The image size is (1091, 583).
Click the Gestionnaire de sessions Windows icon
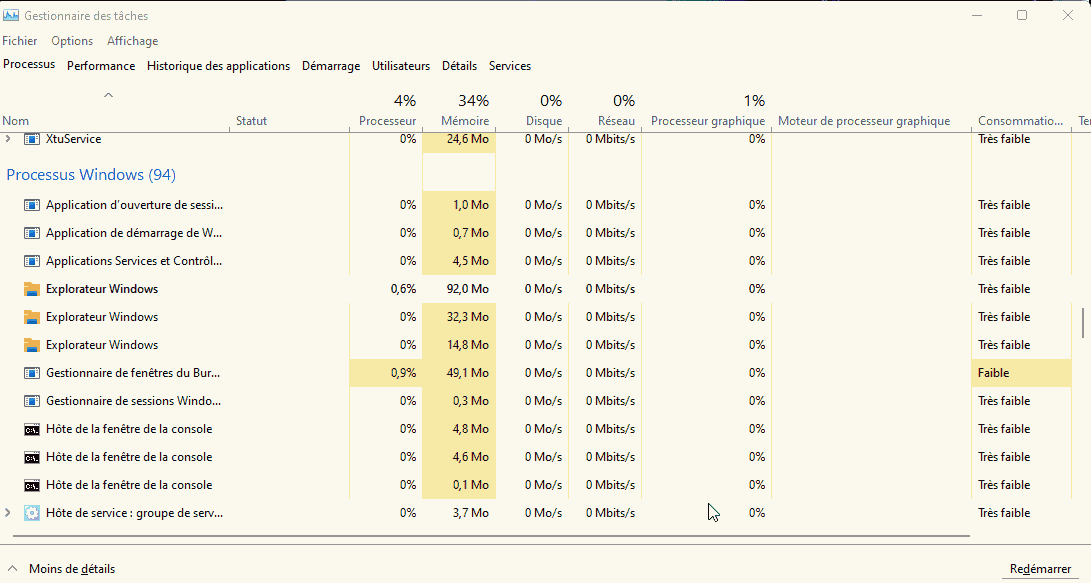pyautogui.click(x=30, y=400)
